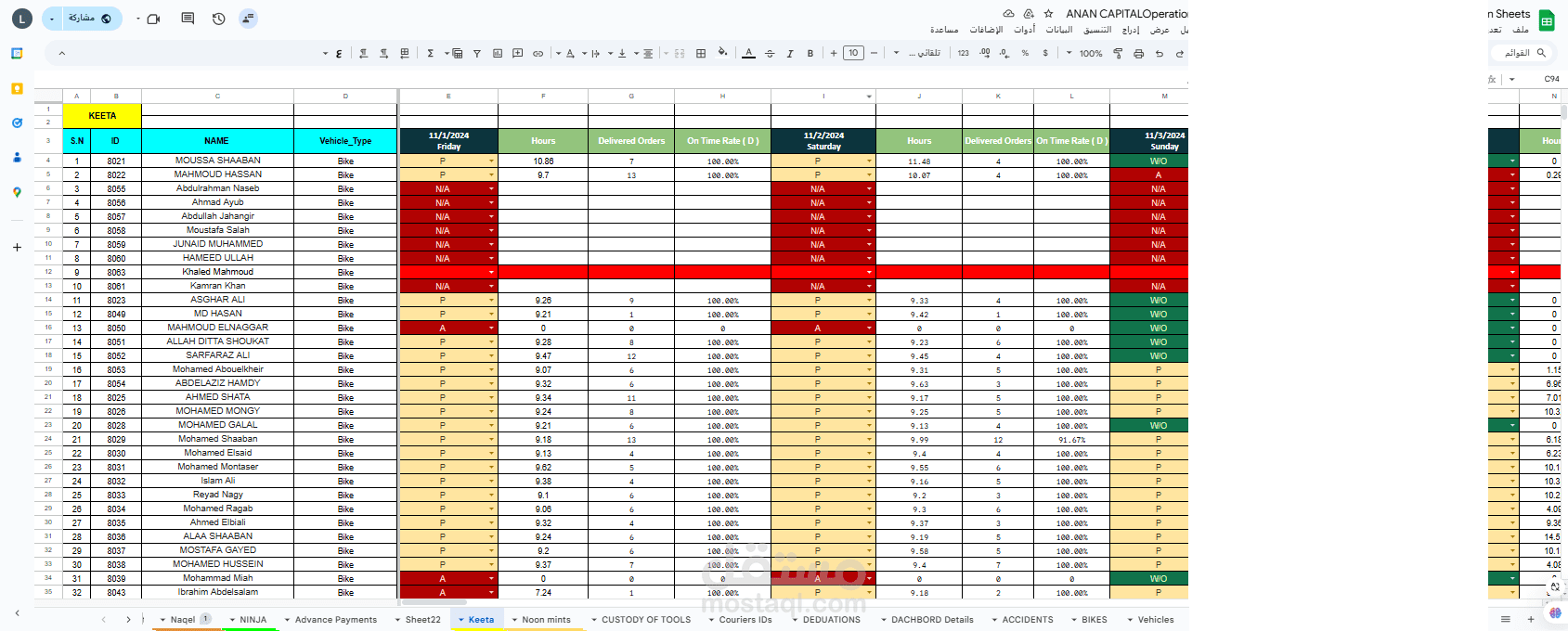Open Contacts side panel icon
Viewport: 1568px width, 631px height.
pos(17,158)
